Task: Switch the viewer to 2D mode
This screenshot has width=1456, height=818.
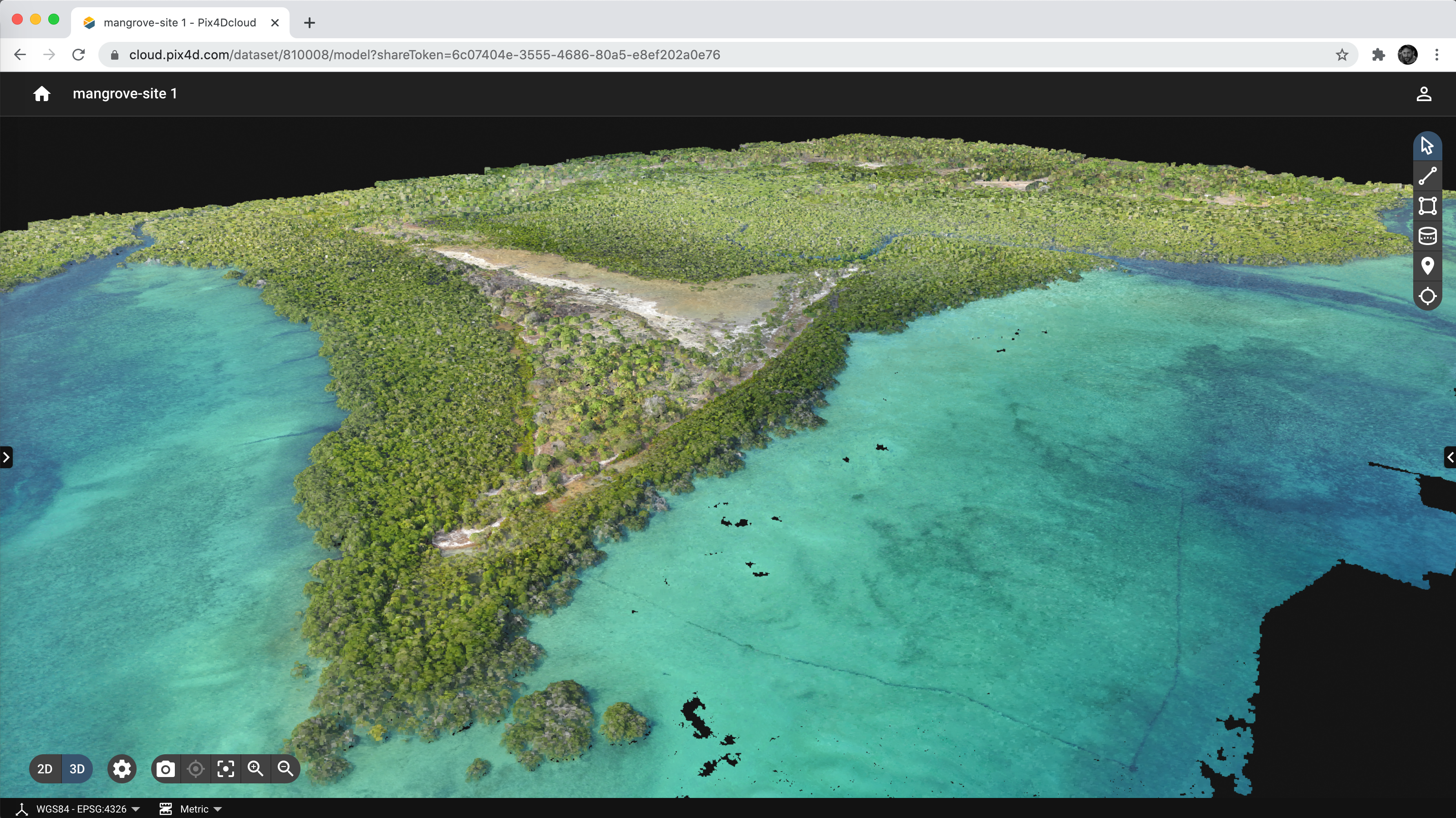Action: pyautogui.click(x=45, y=769)
